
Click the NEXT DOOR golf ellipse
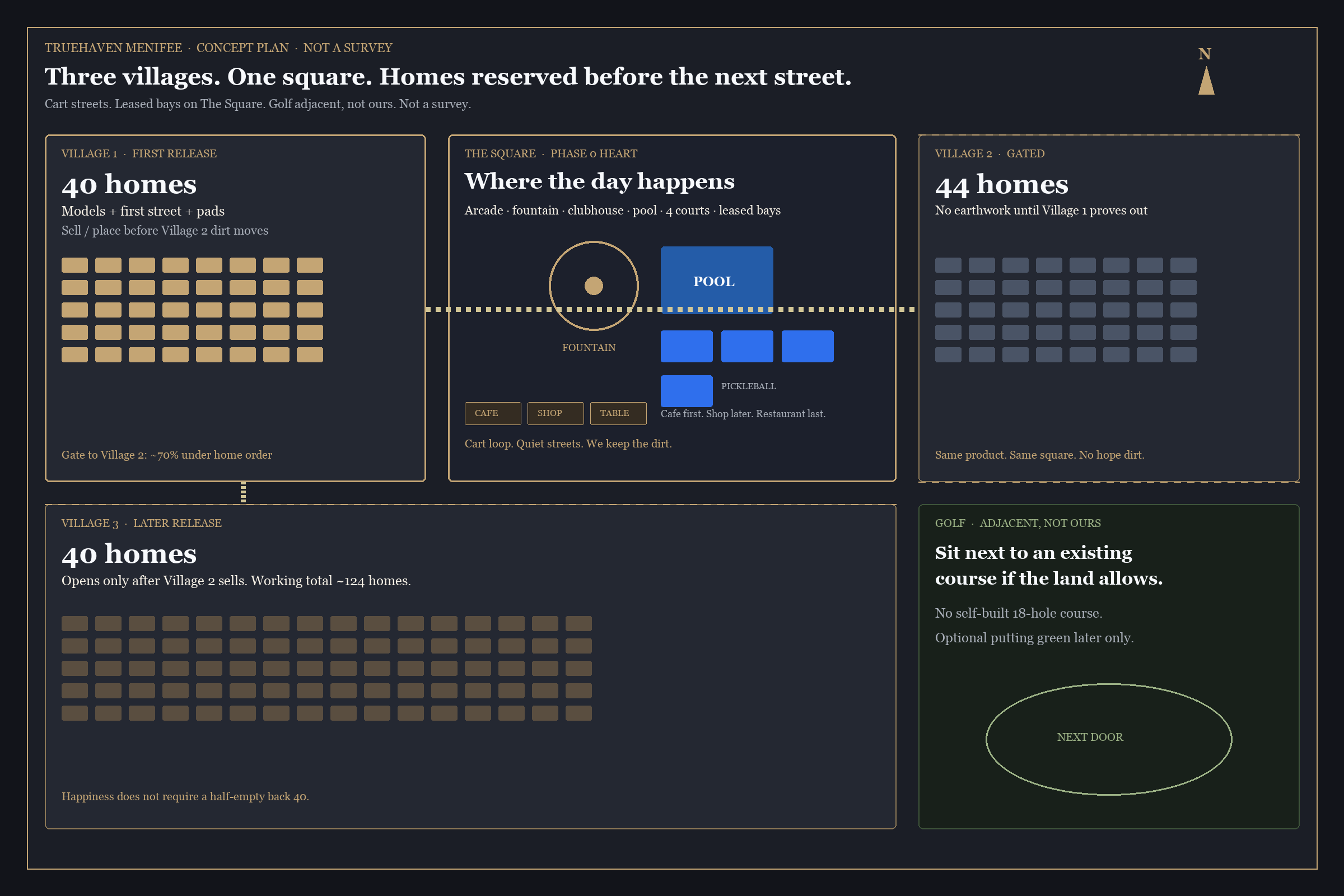(1109, 739)
